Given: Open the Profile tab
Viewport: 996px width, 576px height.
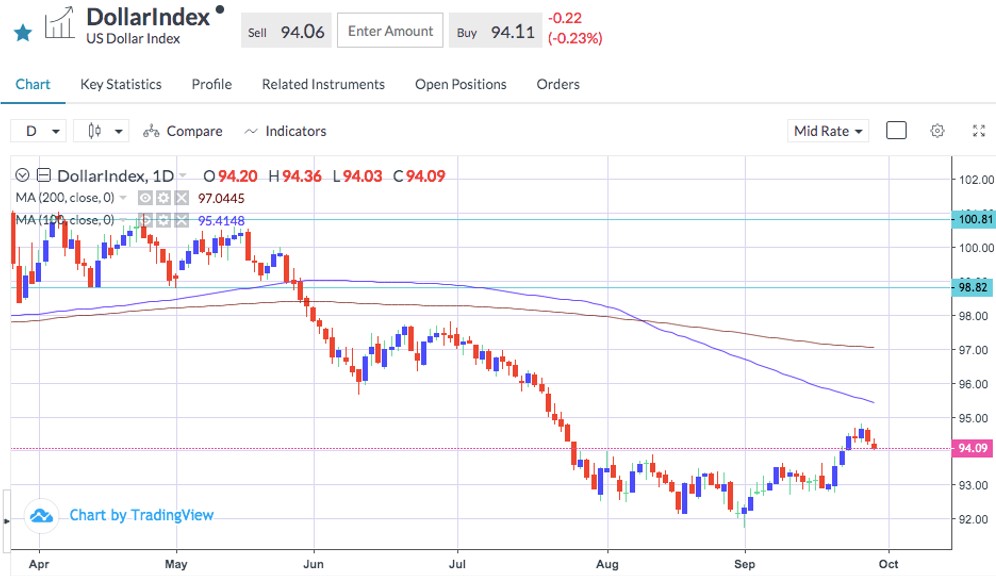Looking at the screenshot, I should 212,84.
